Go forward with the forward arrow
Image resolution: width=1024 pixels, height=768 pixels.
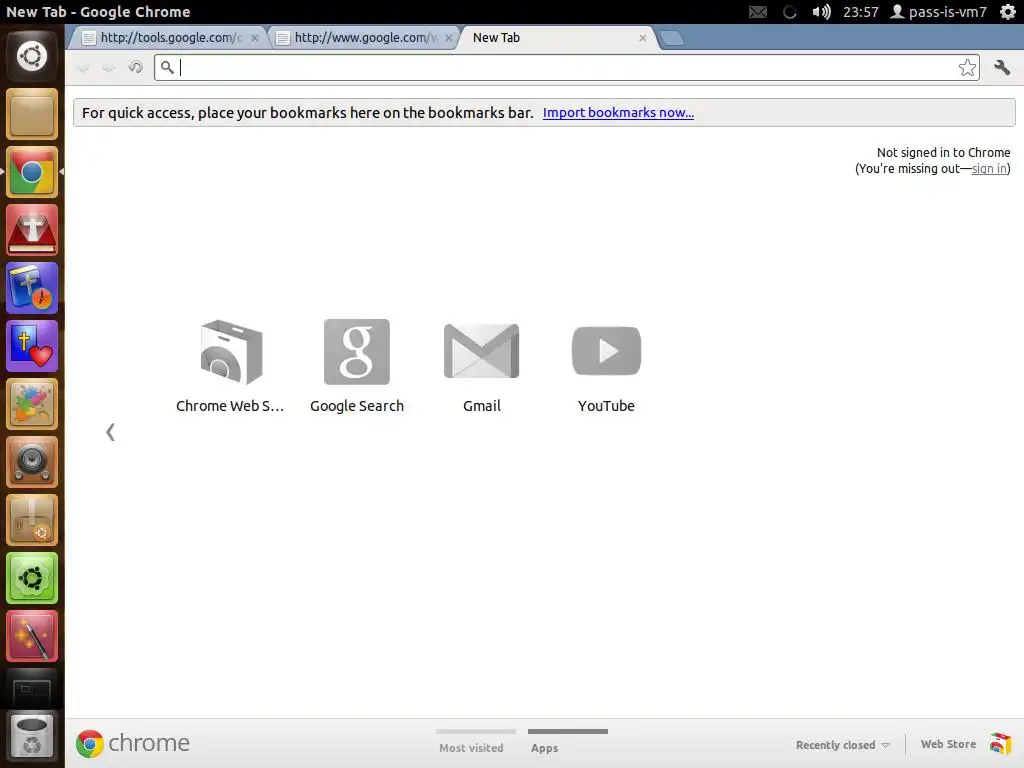[109, 68]
